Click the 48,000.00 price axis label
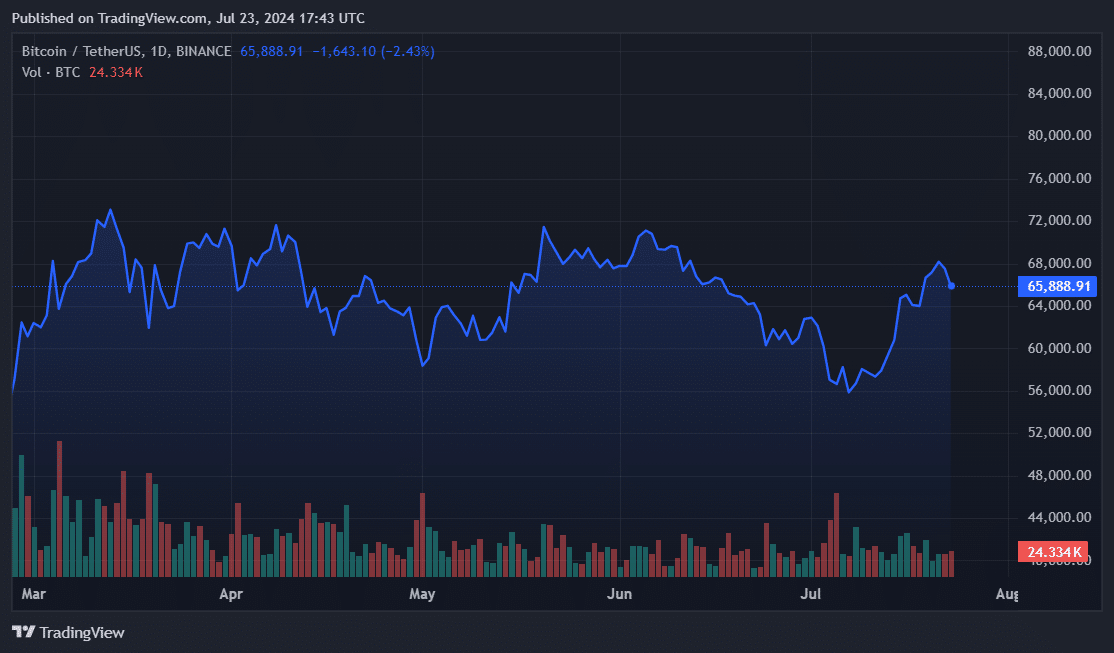Image resolution: width=1114 pixels, height=653 pixels. 1059,475
